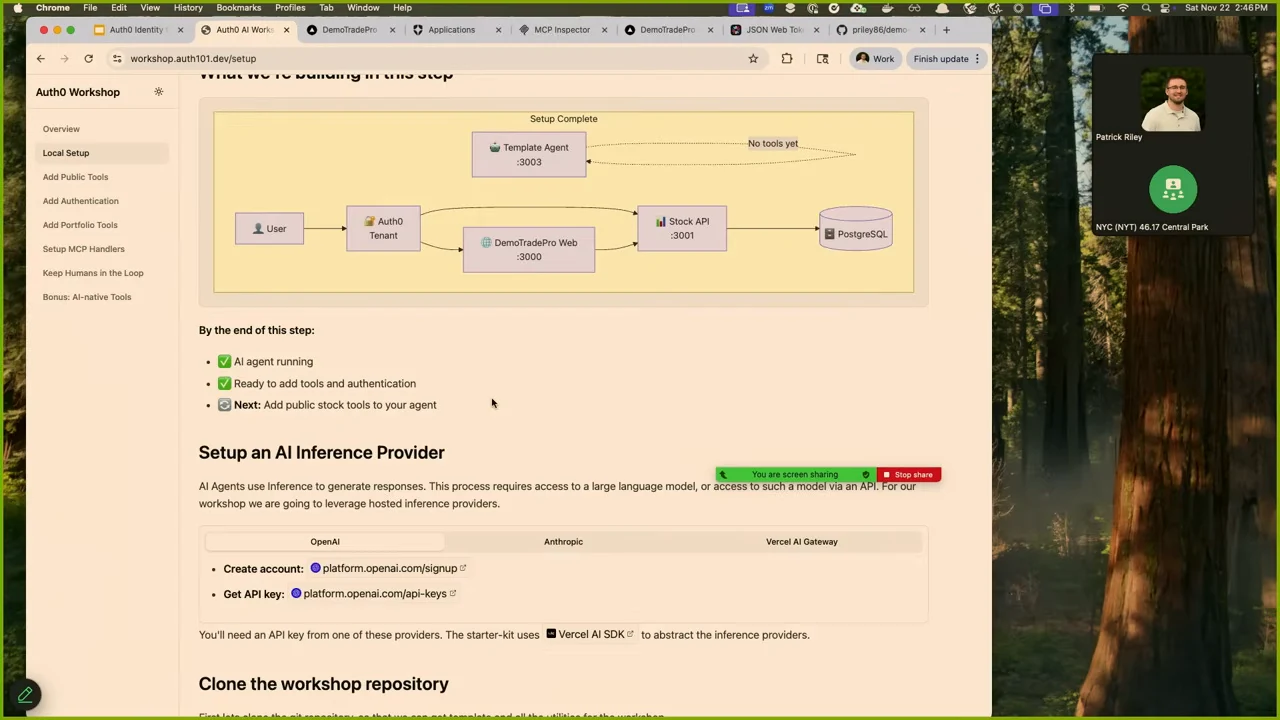1280x720 pixels.
Task: Click the Bluetooth icon in the menu bar
Action: (x=1071, y=8)
